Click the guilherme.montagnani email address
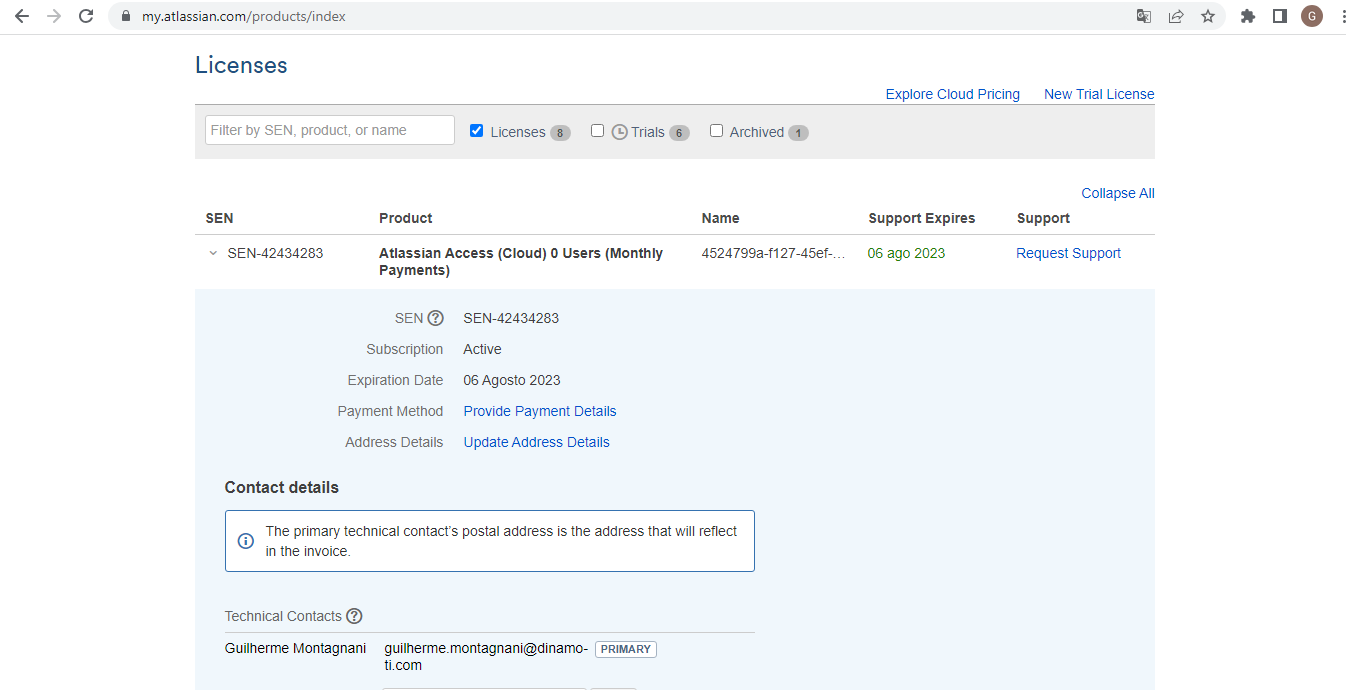 (x=486, y=657)
